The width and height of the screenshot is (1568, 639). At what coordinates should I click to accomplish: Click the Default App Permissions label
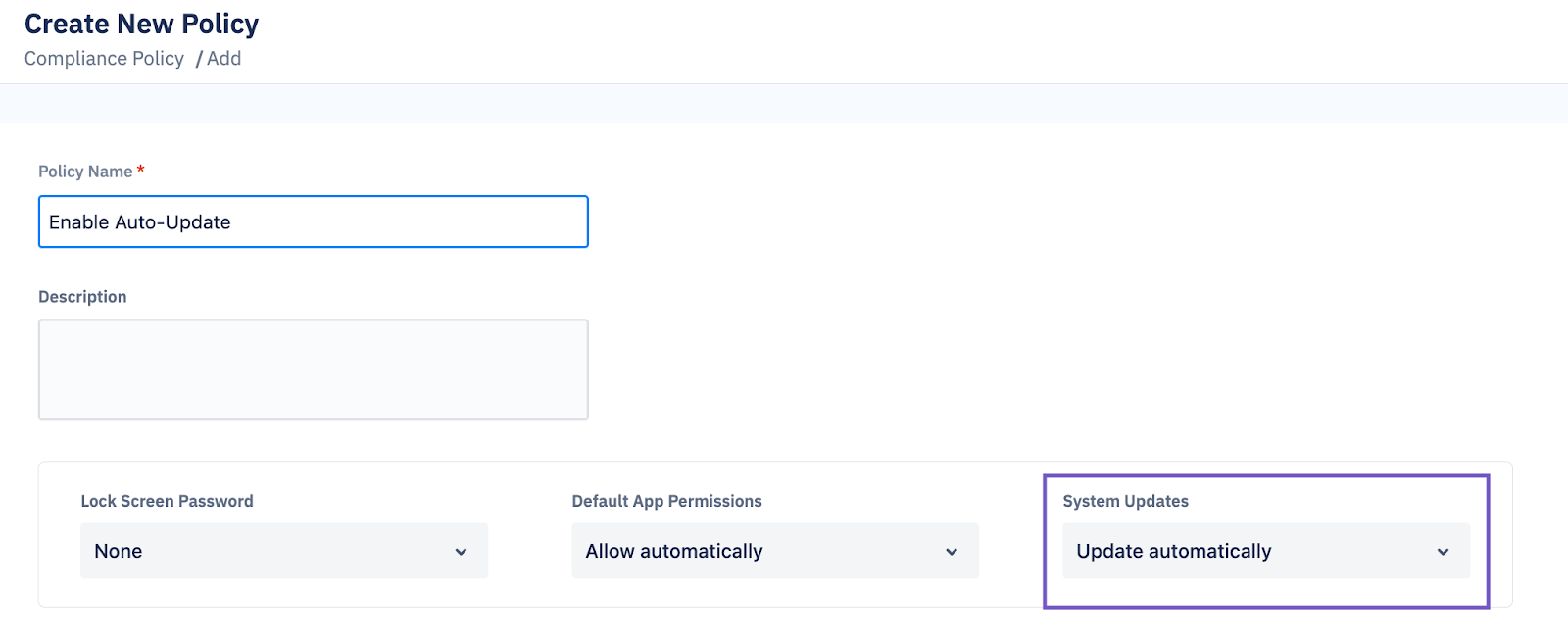pyautogui.click(x=667, y=501)
